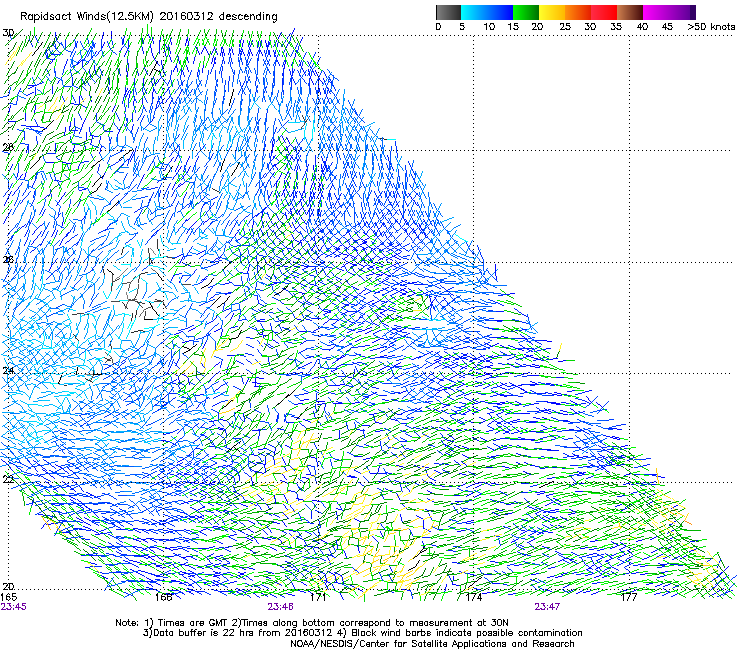Click the '>50 knots' legend label
The width and height of the screenshot is (740, 650).
point(711,27)
